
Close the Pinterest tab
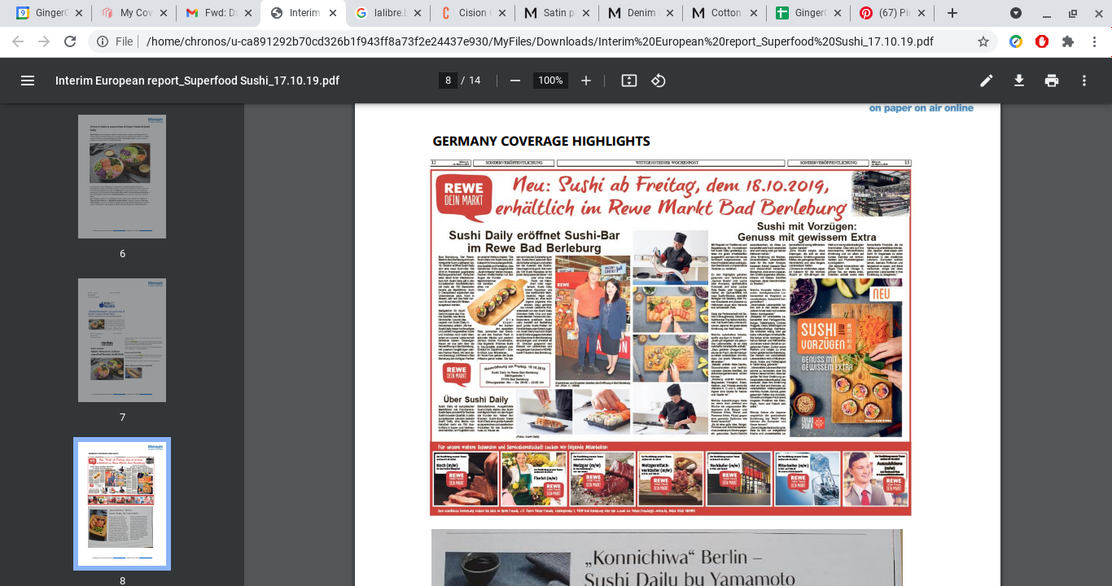pyautogui.click(x=921, y=13)
